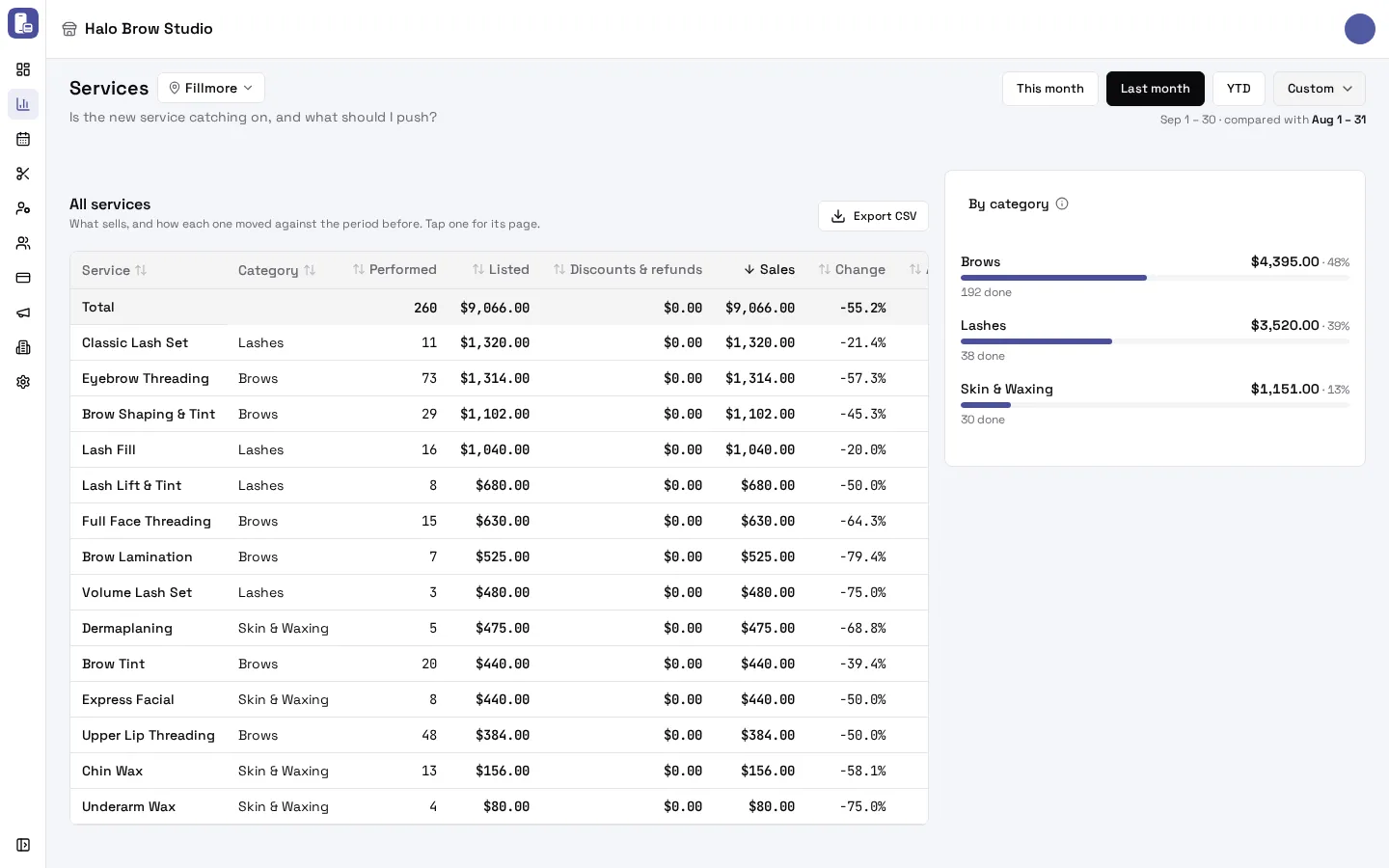Image resolution: width=1389 pixels, height=868 pixels.
Task: Click the Skin & Waxing category label
Action: [x=1007, y=389]
